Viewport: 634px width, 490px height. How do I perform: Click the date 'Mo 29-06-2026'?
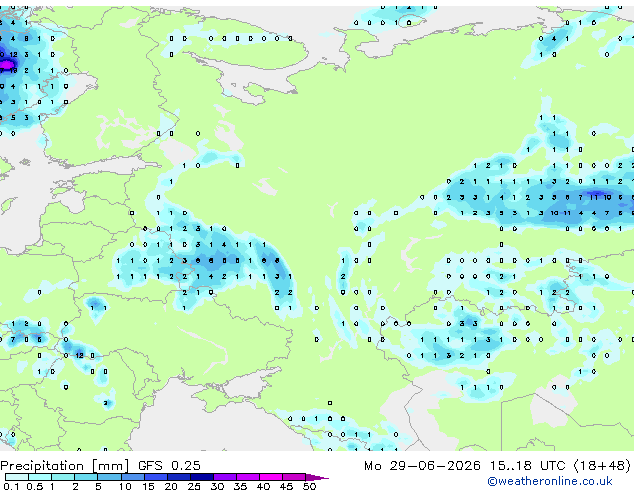pyautogui.click(x=423, y=466)
